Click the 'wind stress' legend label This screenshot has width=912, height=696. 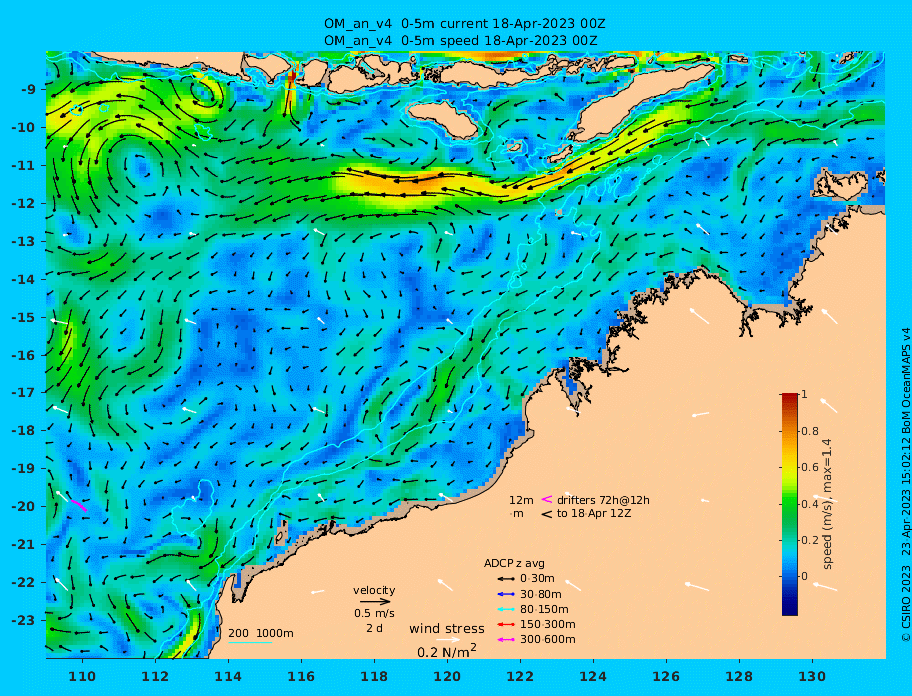pyautogui.click(x=447, y=629)
